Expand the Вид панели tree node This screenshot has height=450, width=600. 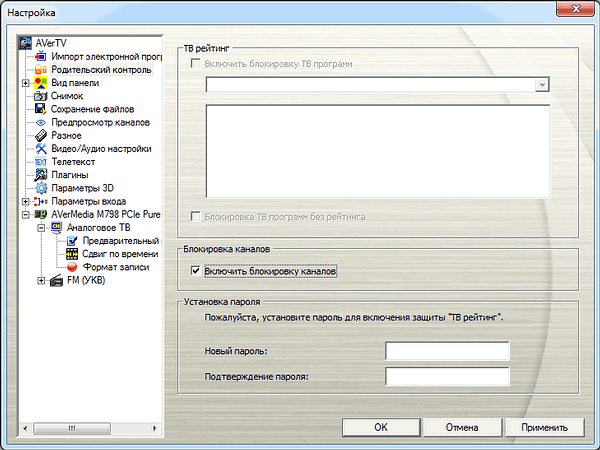[x=26, y=83]
